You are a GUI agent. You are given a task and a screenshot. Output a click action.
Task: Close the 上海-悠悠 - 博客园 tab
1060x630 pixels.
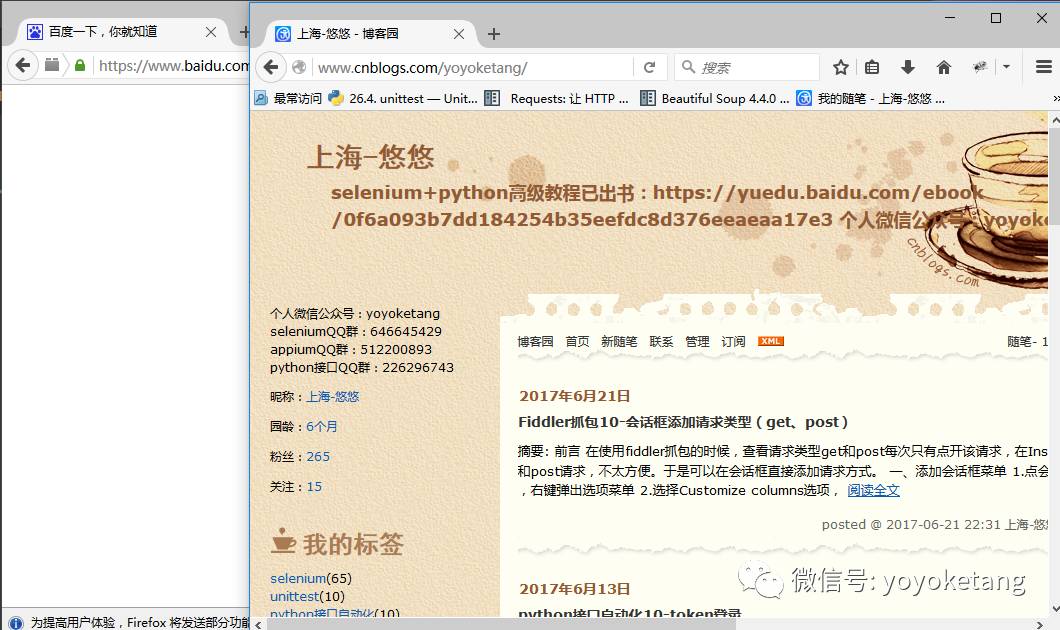point(458,34)
